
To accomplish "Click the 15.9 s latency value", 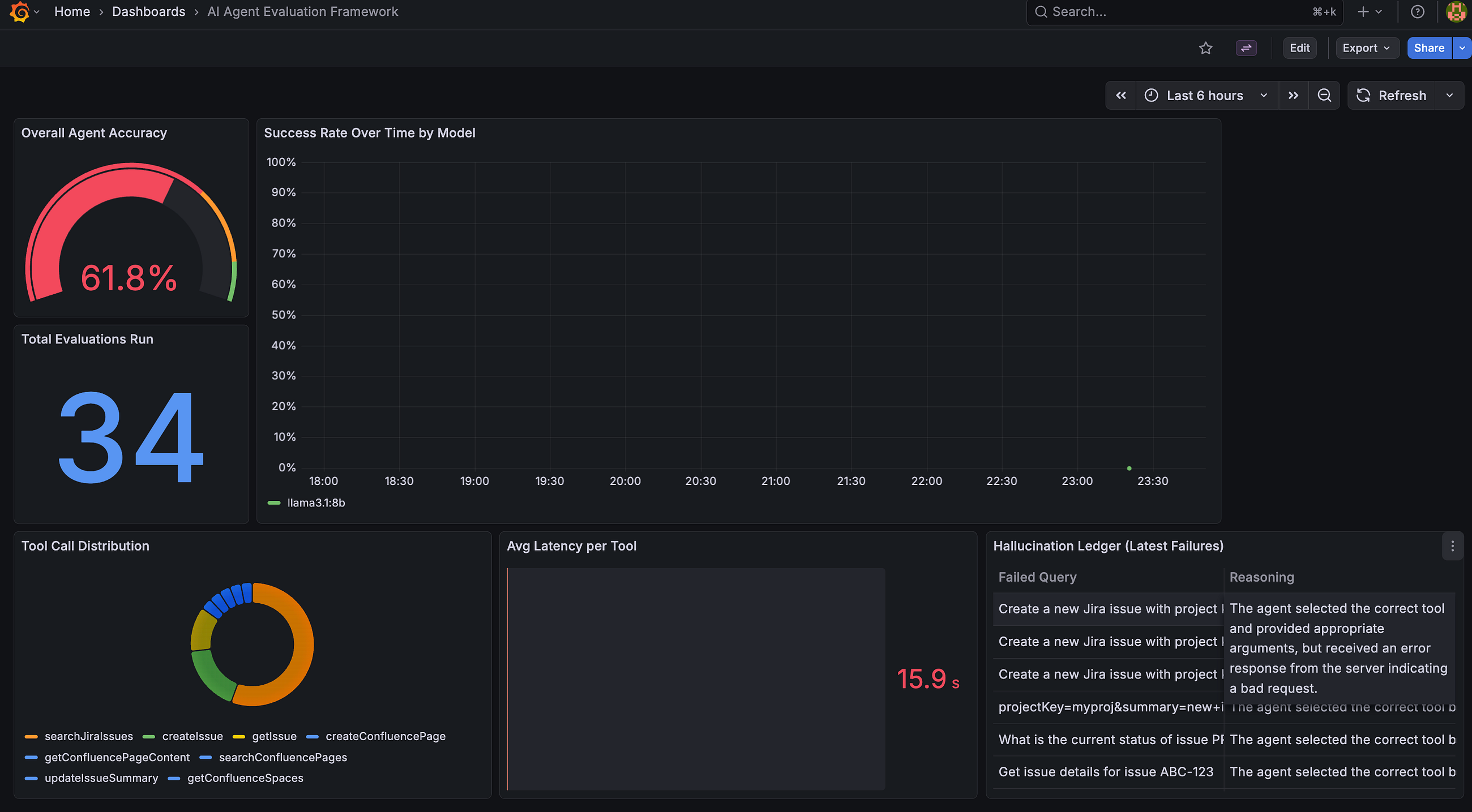I will (927, 679).
